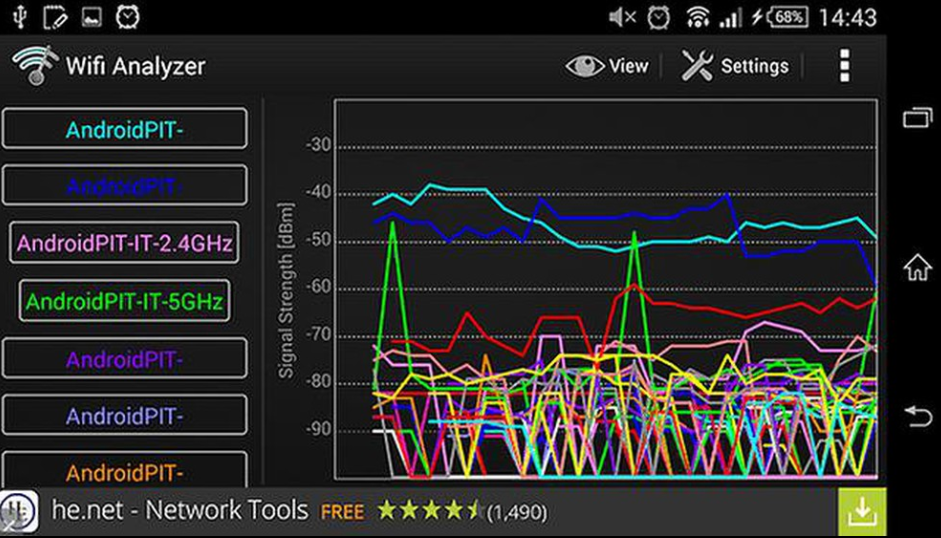
Task: Tap the ad's star rating
Action: point(430,511)
